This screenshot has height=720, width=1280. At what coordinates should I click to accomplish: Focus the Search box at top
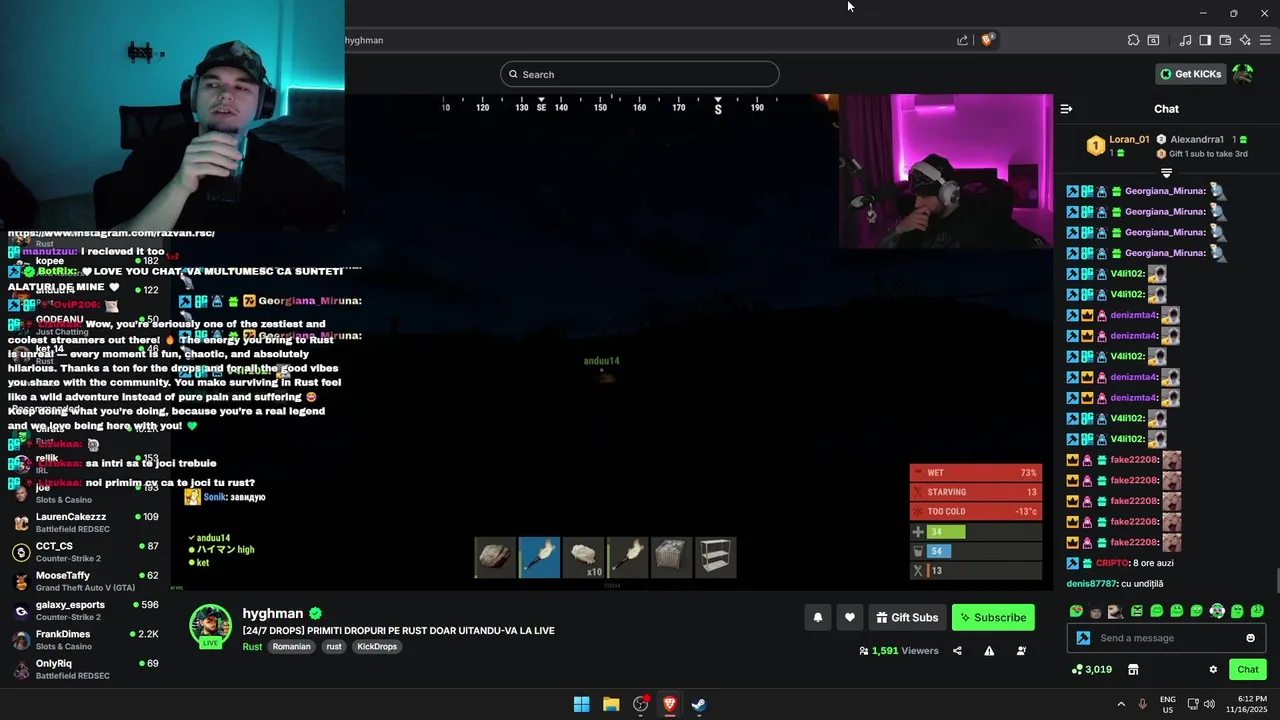point(640,74)
